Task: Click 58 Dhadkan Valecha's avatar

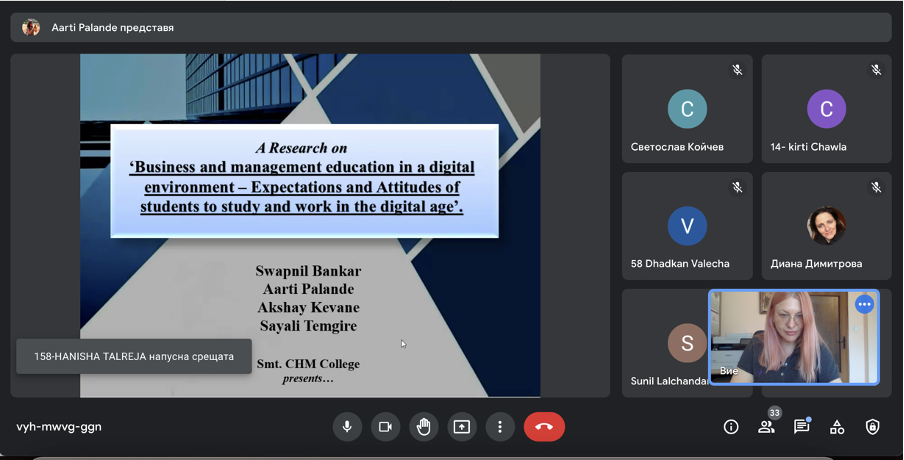Action: (687, 226)
